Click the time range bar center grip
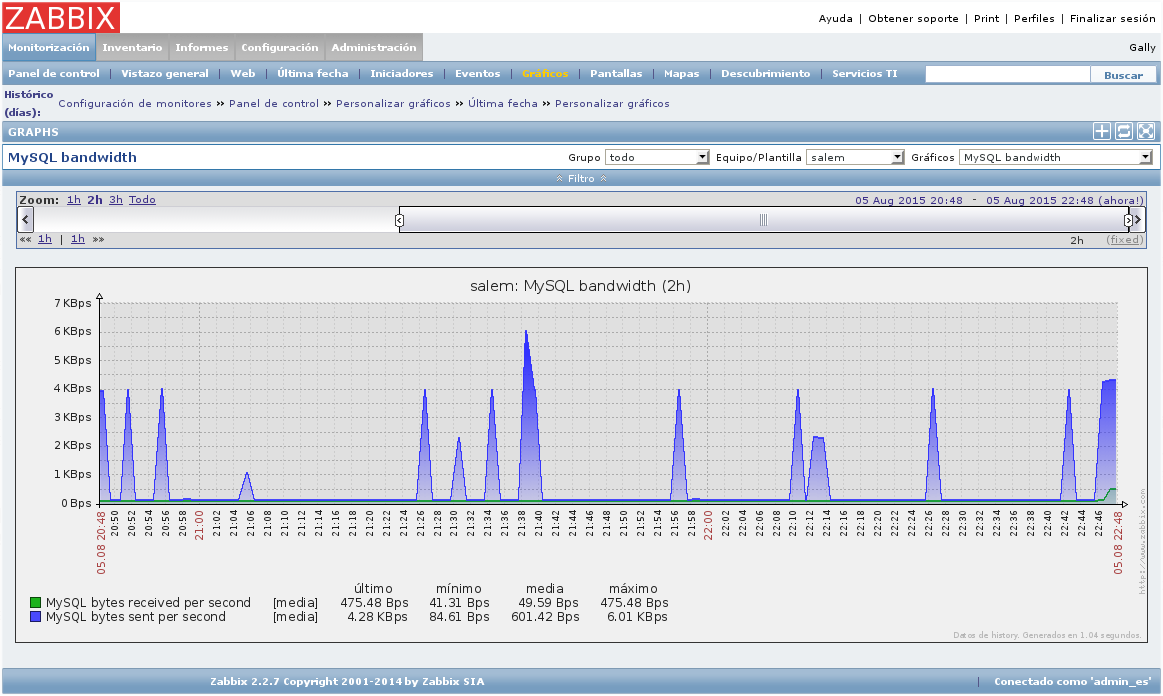 pyautogui.click(x=763, y=220)
